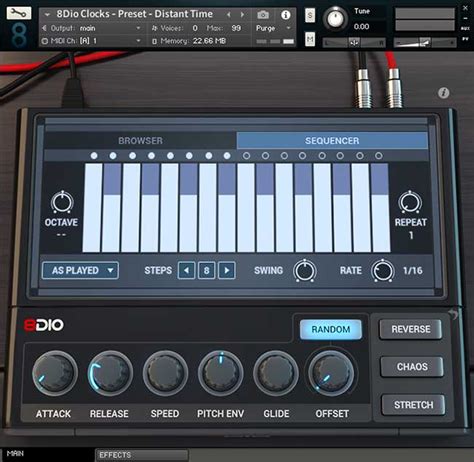Click the OFFSET knob
Screen dimensions: 474x462
click(331, 373)
